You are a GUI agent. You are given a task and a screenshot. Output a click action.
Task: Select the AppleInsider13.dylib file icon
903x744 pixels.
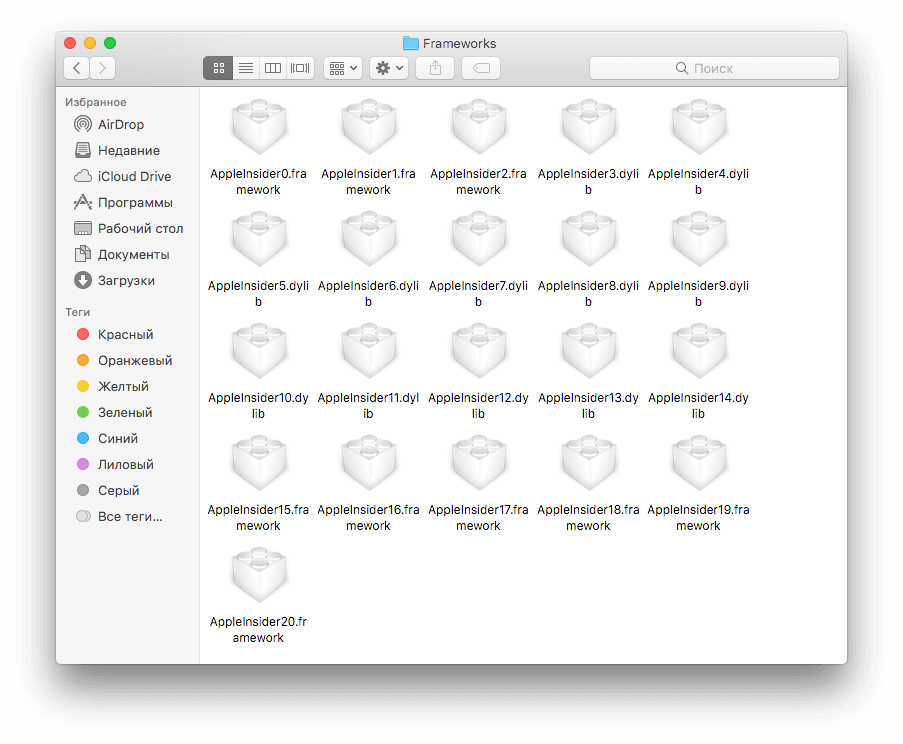point(589,351)
